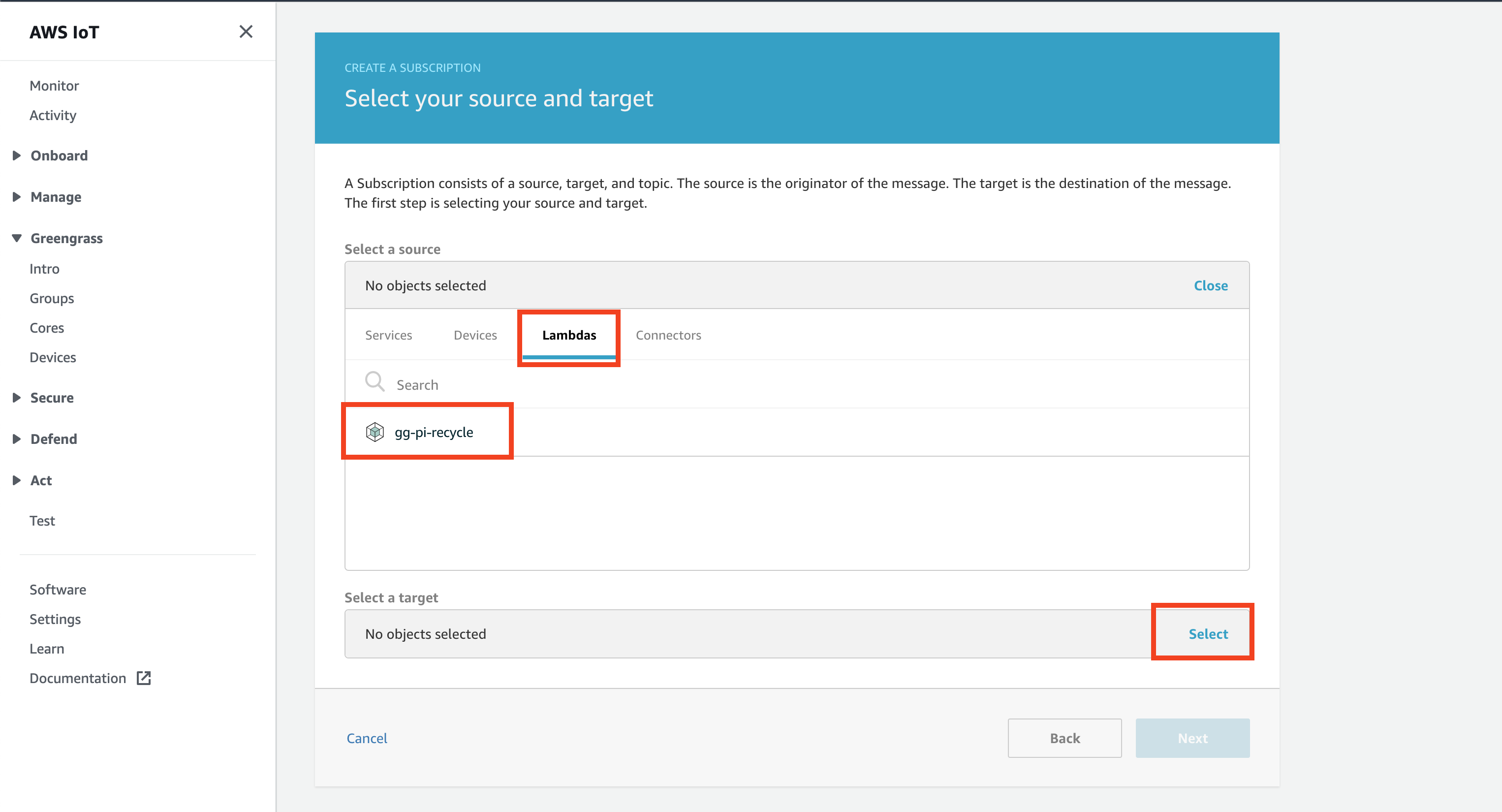1502x812 pixels.
Task: Open the Learn page
Action: click(47, 649)
